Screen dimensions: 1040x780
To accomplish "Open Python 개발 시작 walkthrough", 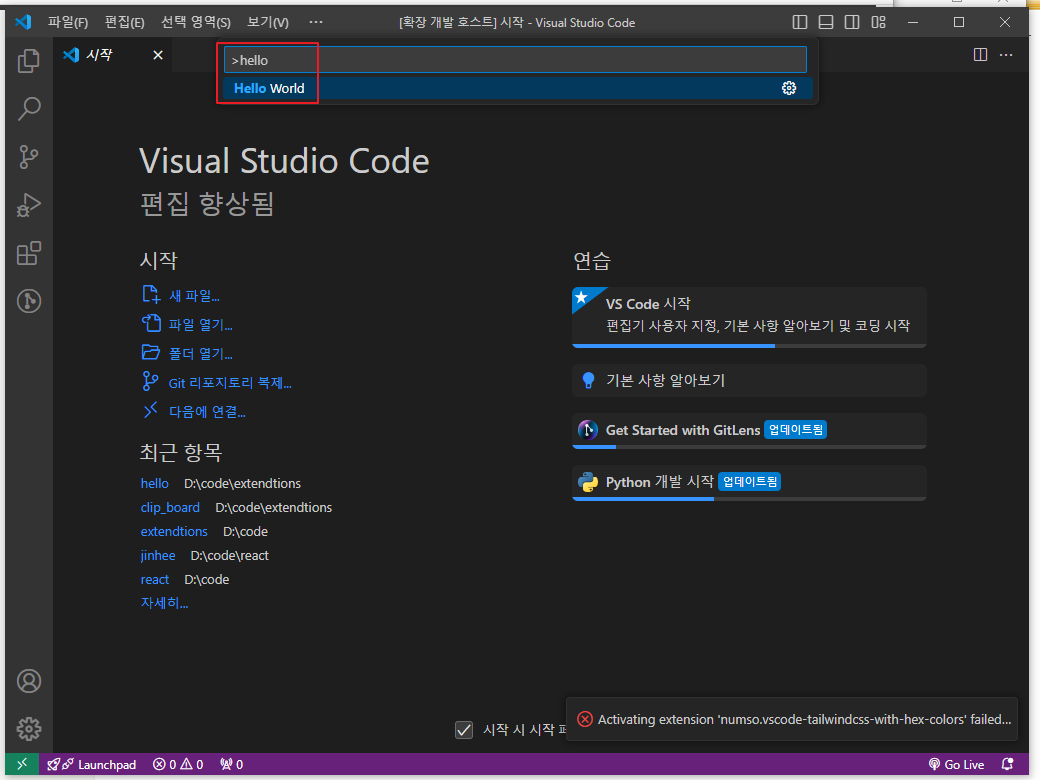I will point(749,483).
